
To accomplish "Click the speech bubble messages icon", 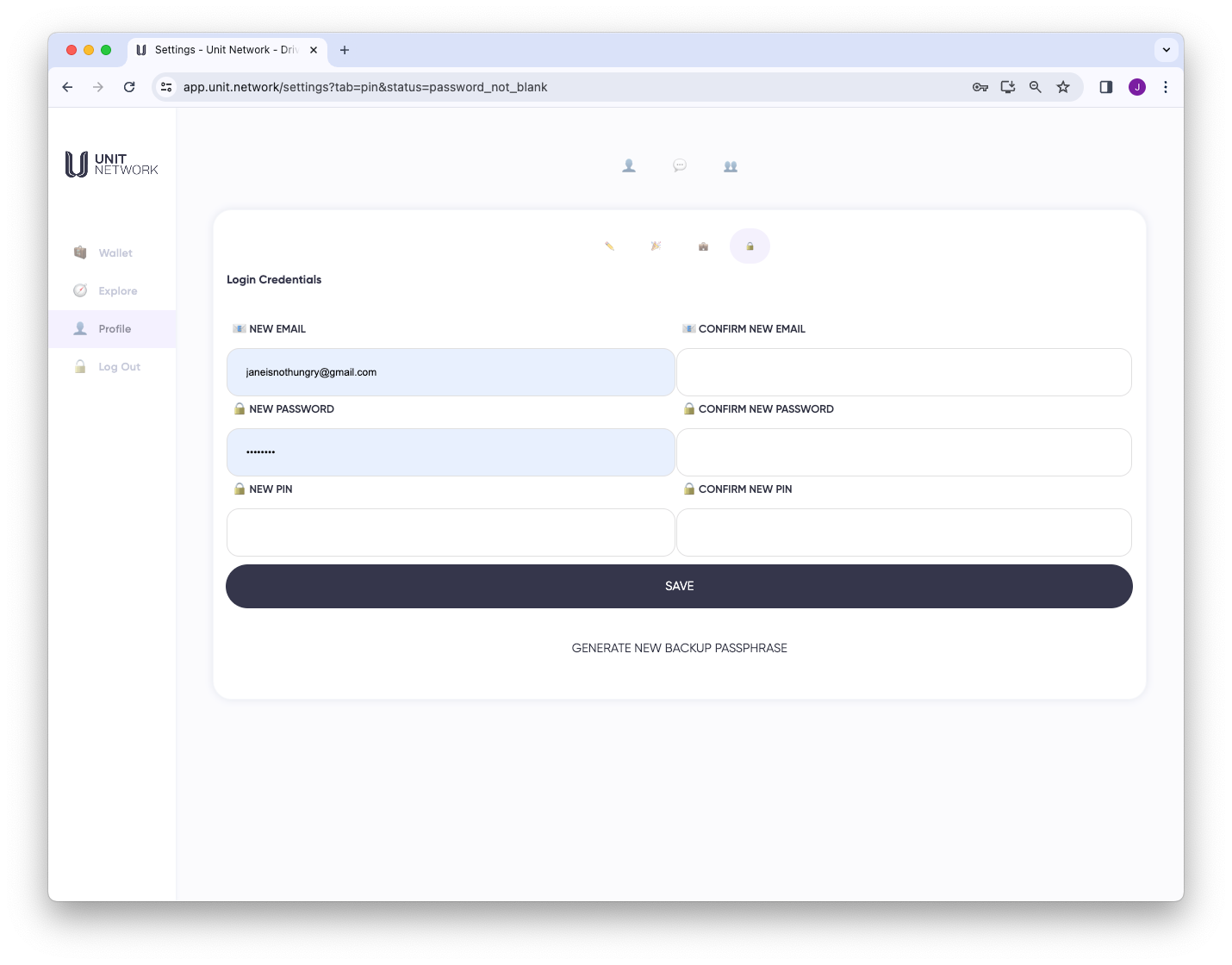I will pos(680,165).
